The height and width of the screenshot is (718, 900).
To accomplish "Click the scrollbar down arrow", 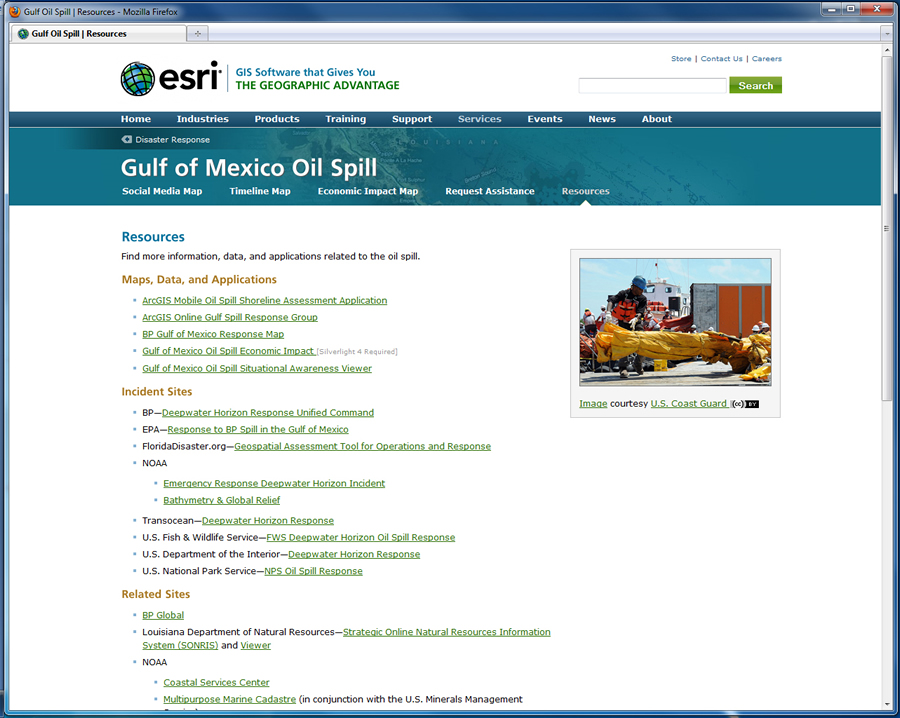I will pos(887,704).
